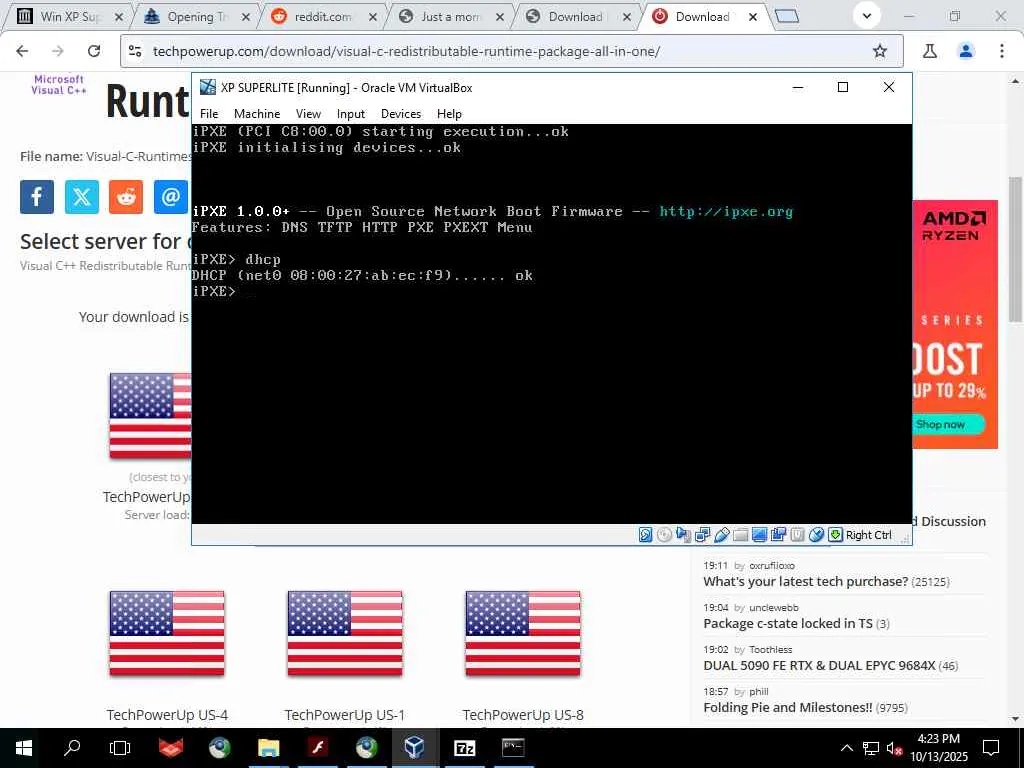Share page on Facebook
This screenshot has height=768, width=1024.
click(37, 197)
